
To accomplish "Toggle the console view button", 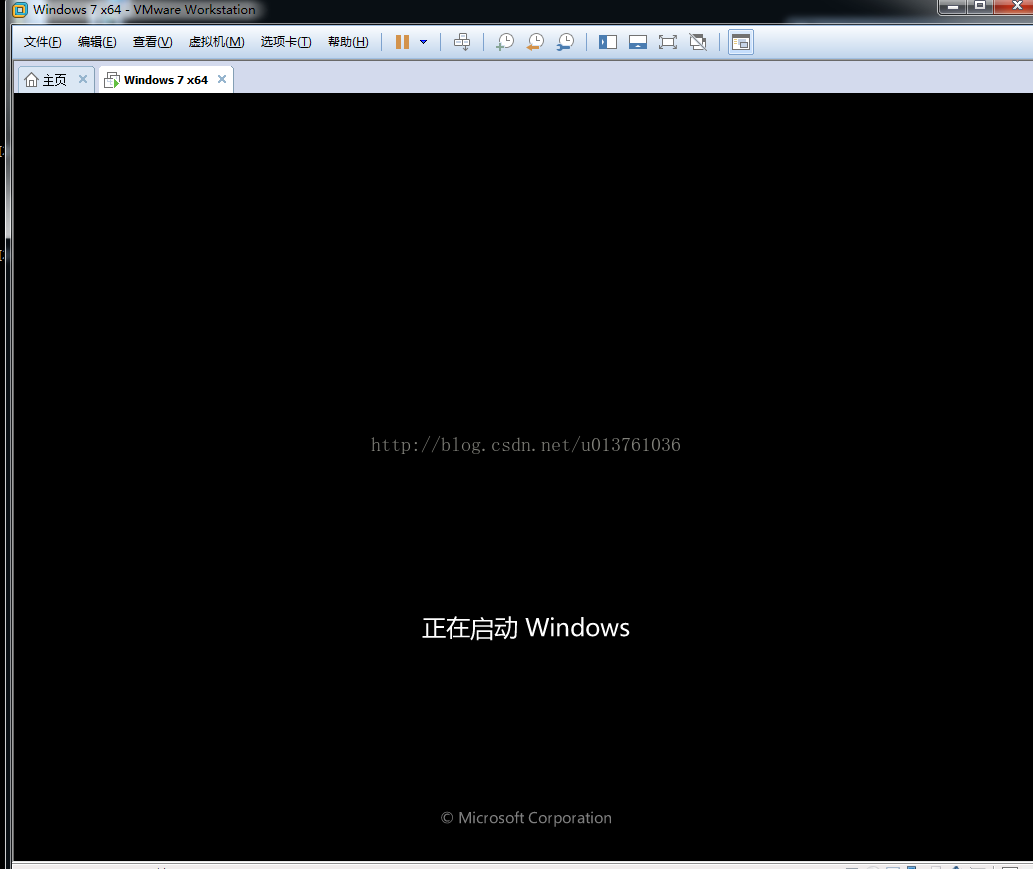I will tap(740, 42).
